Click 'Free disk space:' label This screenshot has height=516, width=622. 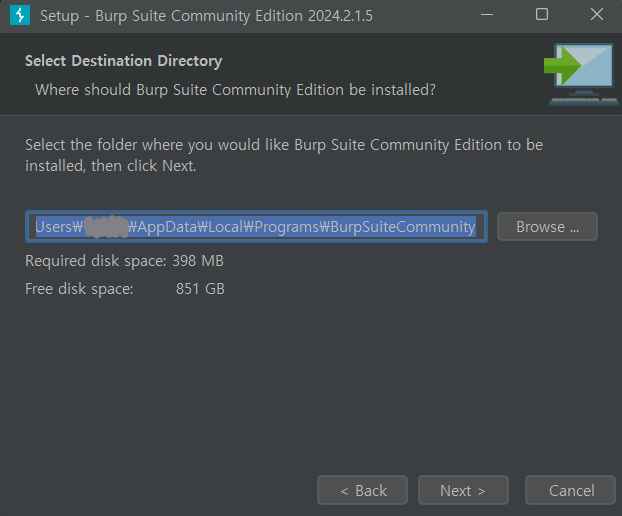click(79, 289)
